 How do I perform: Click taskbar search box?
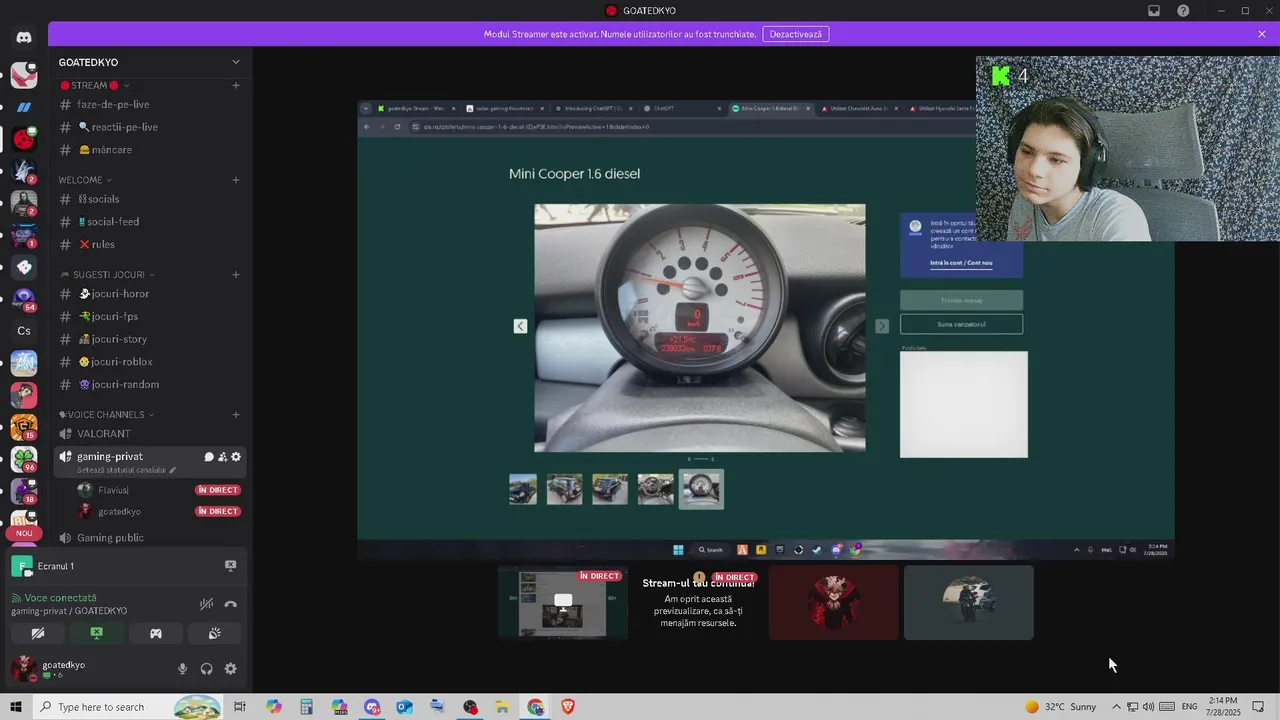tap(127, 707)
